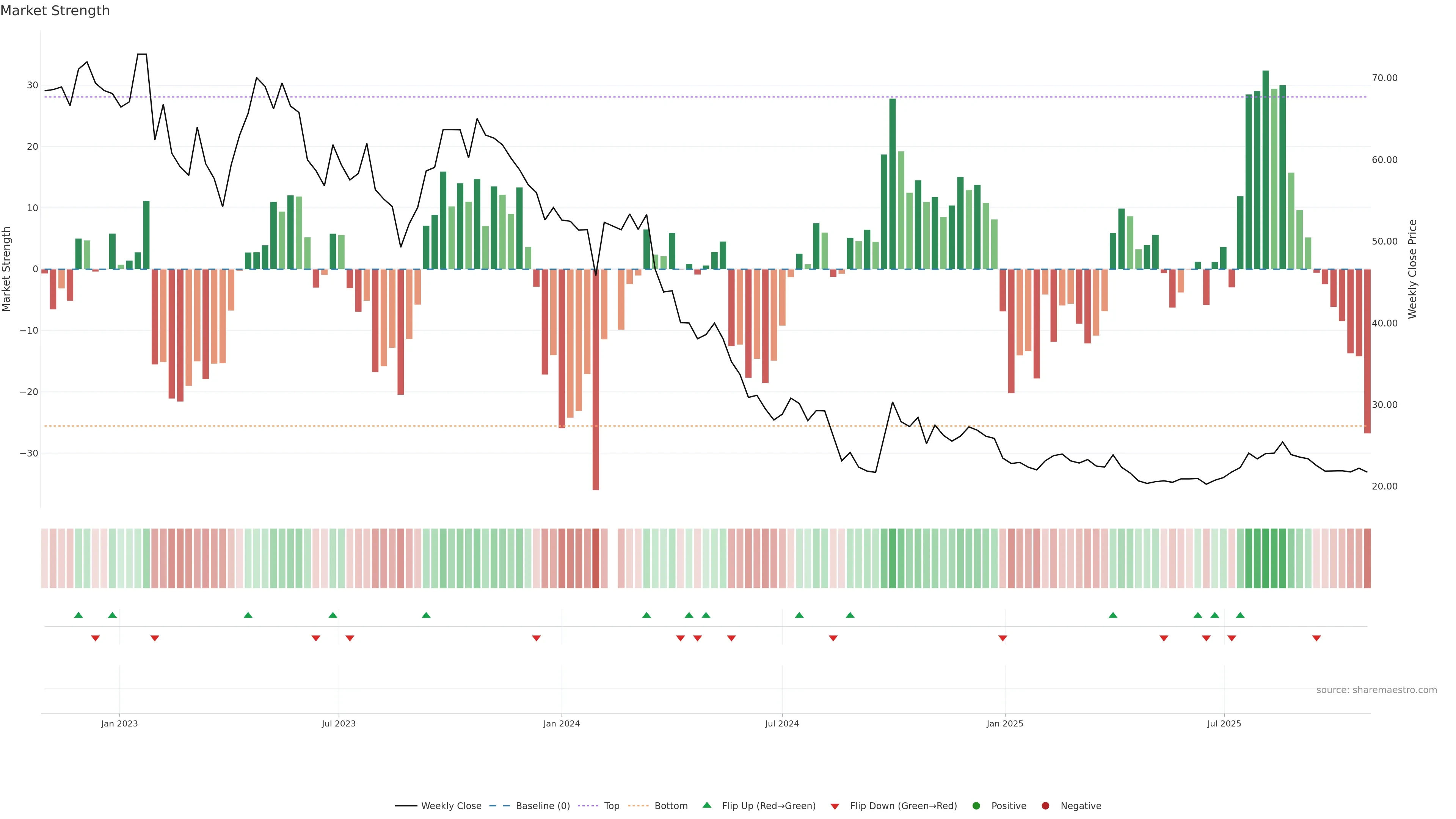Click the red flip-down marker at Jan 2025
The image size is (1456, 819).
(1003, 638)
